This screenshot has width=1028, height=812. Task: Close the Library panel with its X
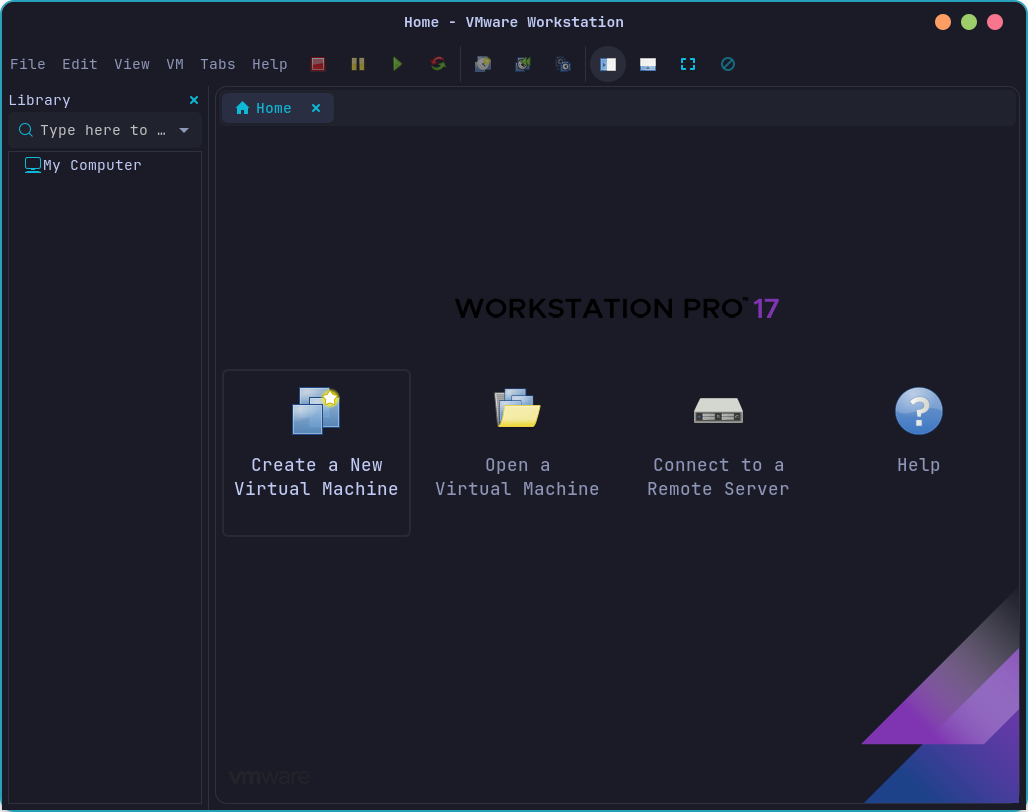pyautogui.click(x=193, y=100)
